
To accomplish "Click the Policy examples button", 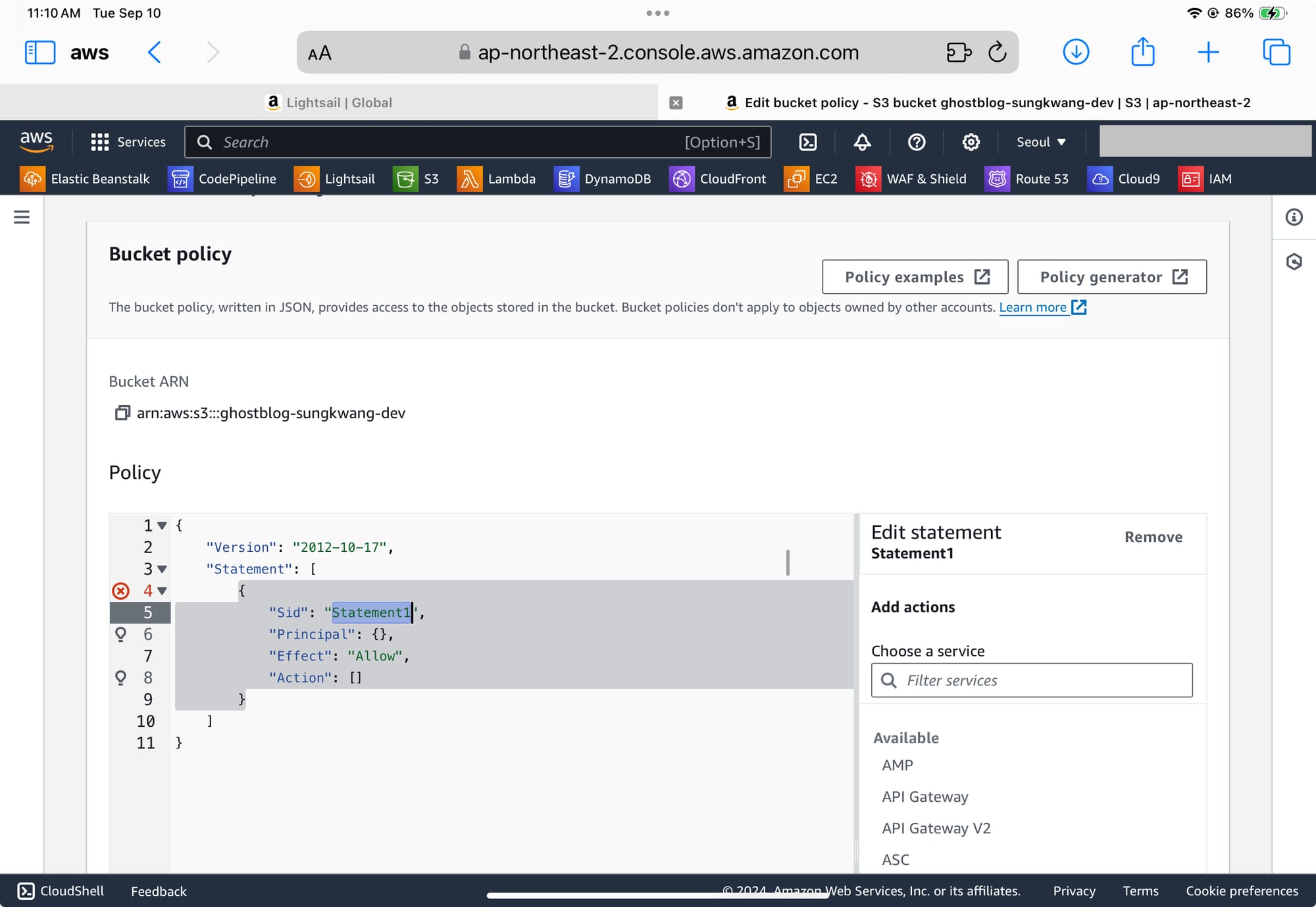I will [x=915, y=277].
